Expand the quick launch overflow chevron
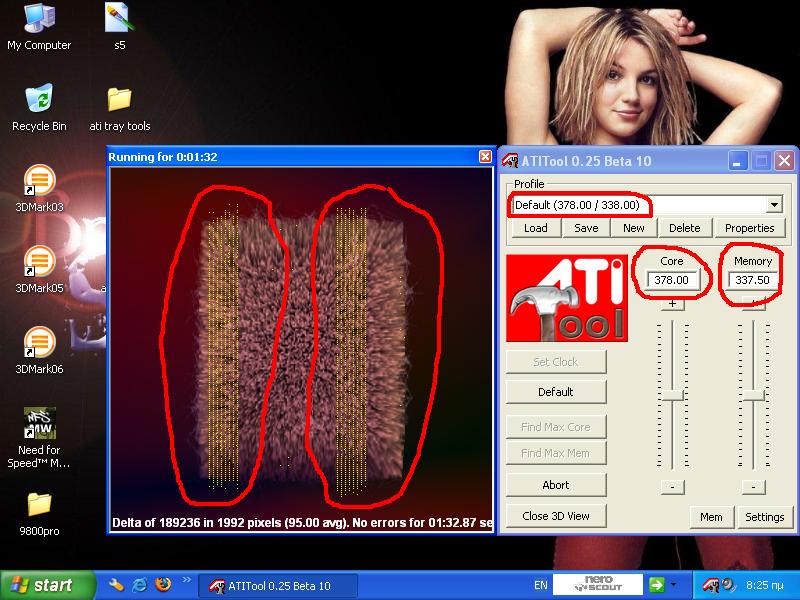This screenshot has width=800, height=600. coord(186,580)
